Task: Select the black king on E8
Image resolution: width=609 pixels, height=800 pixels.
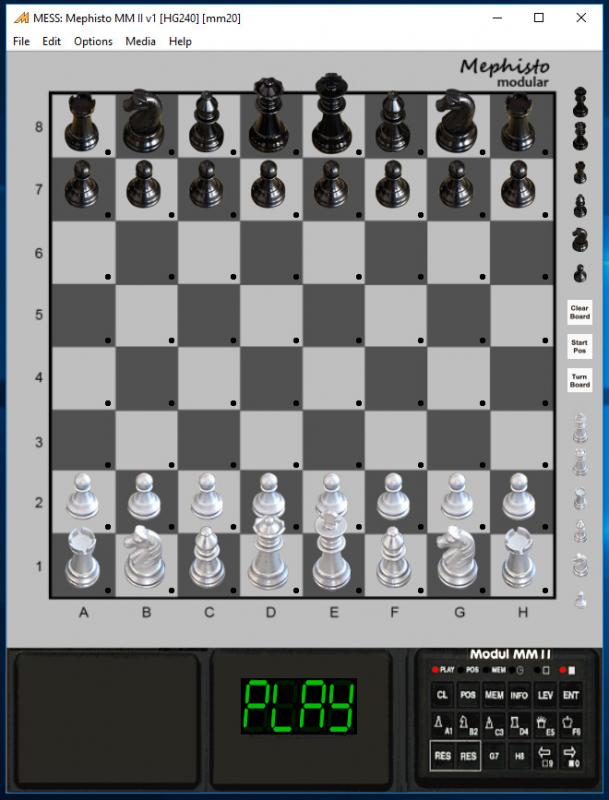Action: coord(332,114)
